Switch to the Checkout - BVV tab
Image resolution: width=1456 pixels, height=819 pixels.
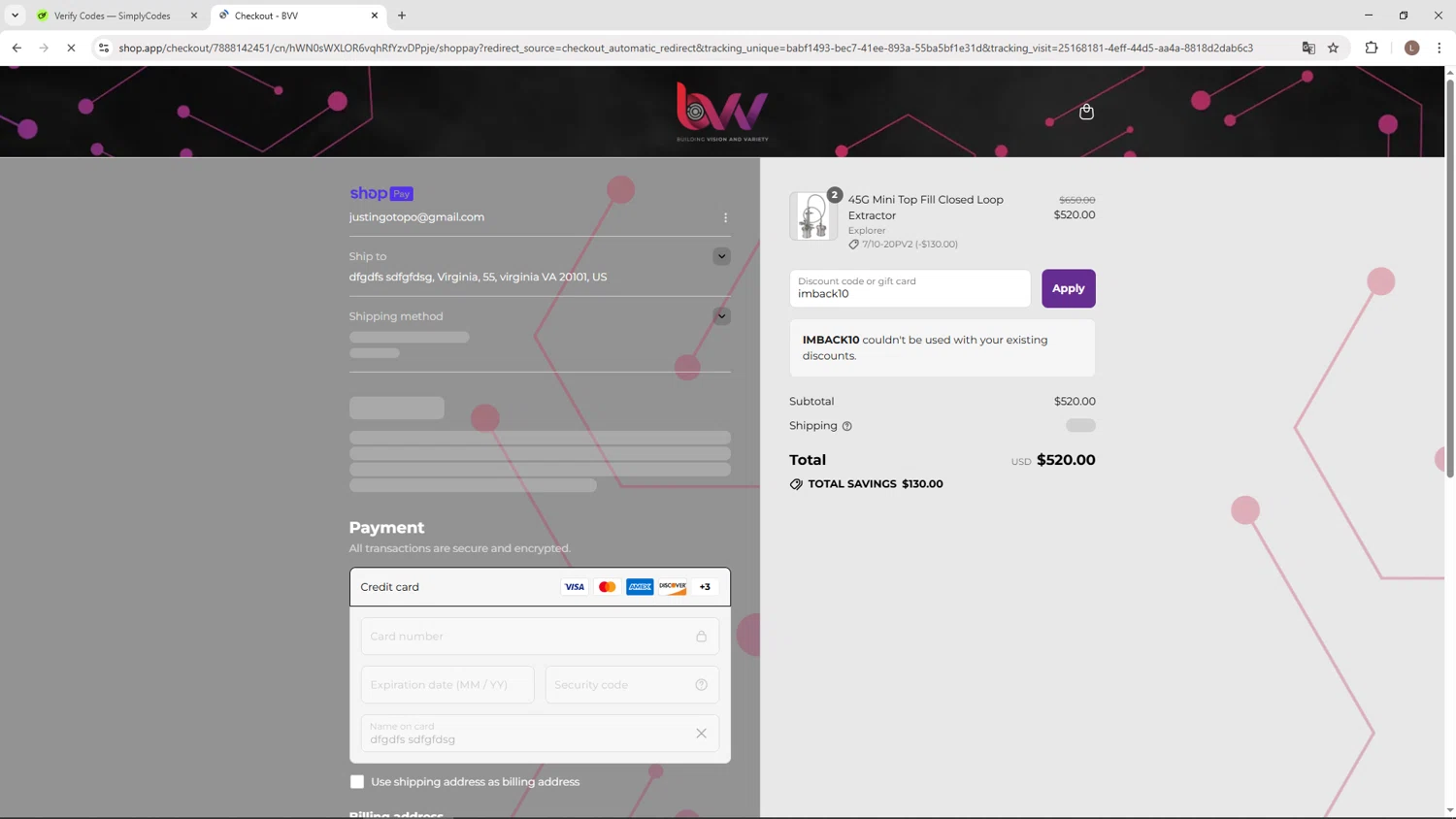(x=297, y=16)
